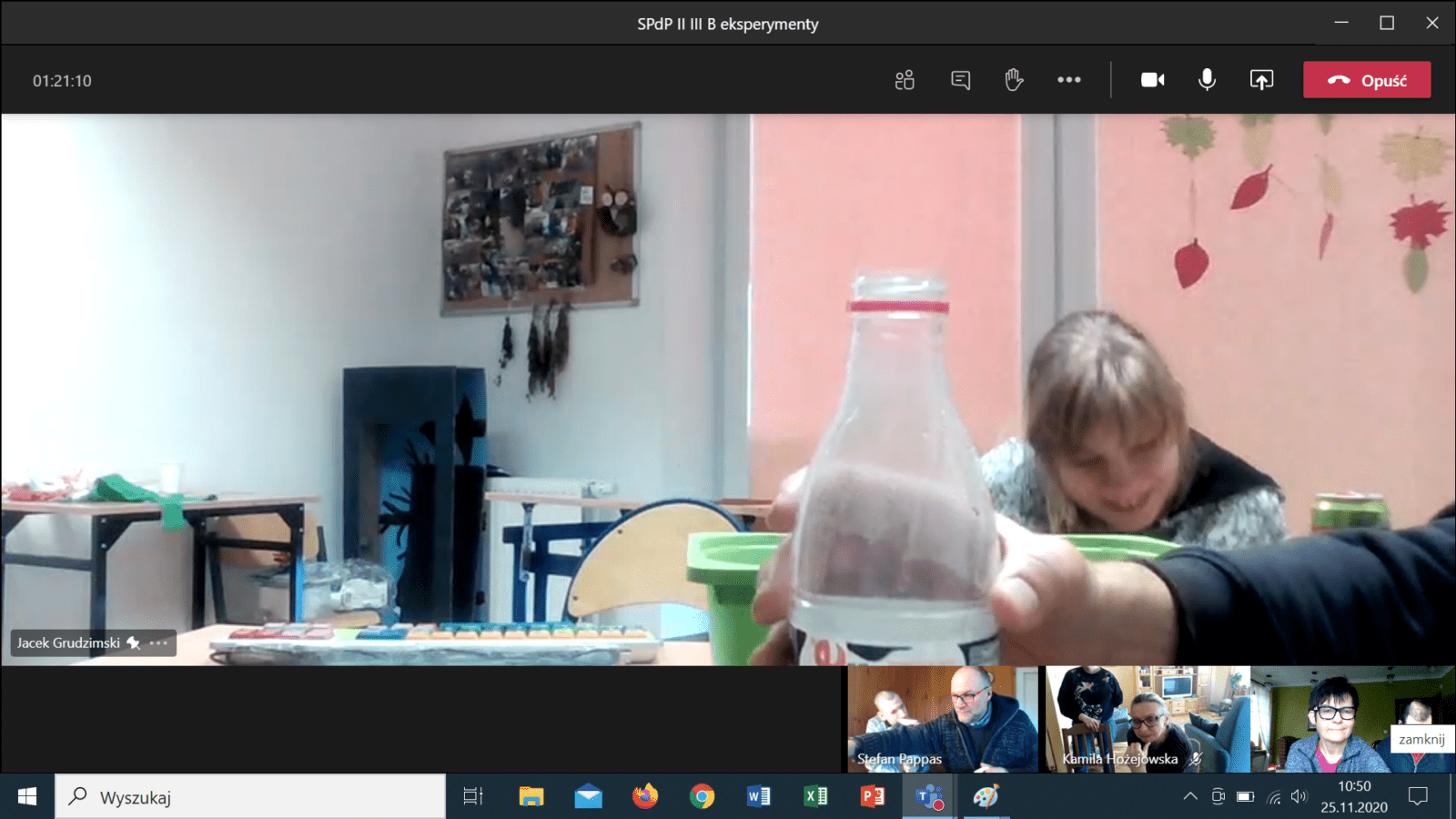Click the 'zamknij' tooltip label
Screen dimensions: 1456x819
click(x=1421, y=739)
